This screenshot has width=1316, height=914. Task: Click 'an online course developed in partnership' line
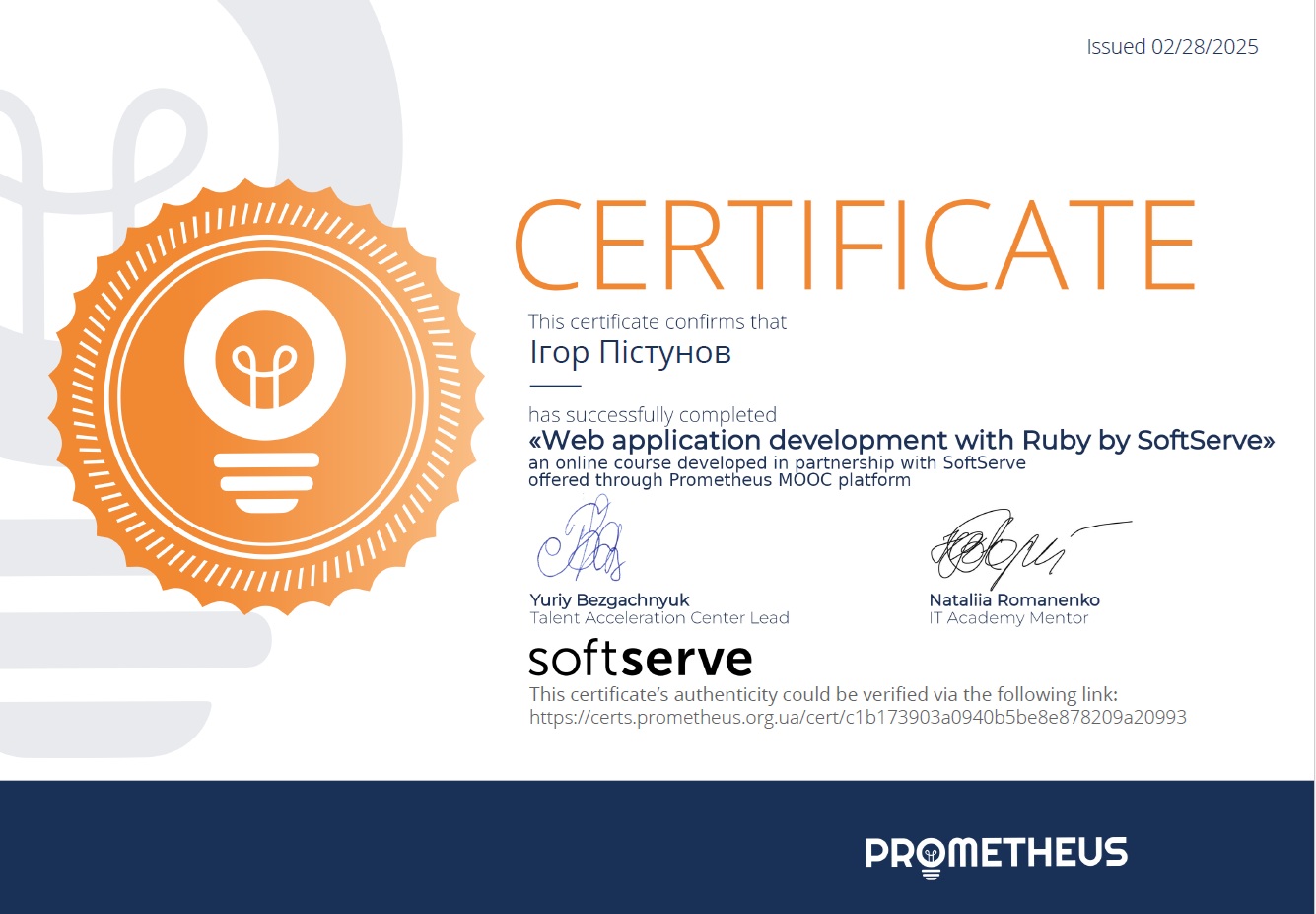coord(777,463)
